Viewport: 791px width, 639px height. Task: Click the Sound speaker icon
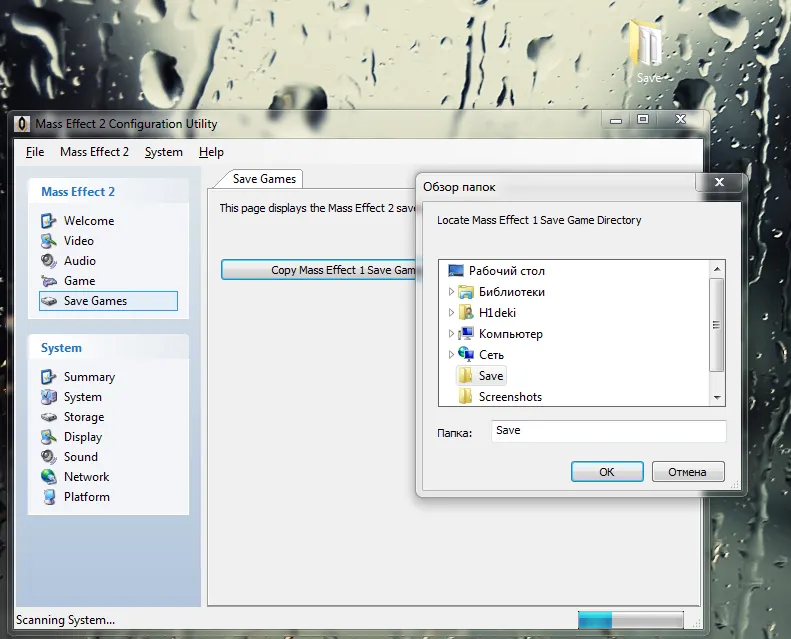(x=48, y=457)
